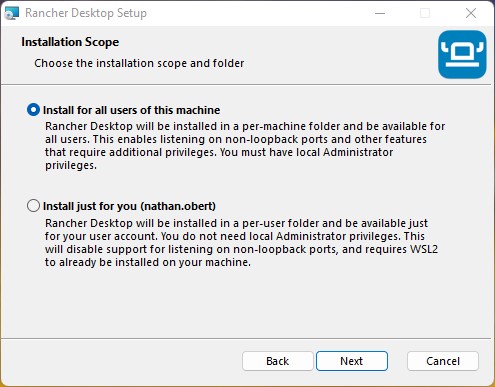Click the Rancher Desktop logo icon
495x387 pixels.
(462, 55)
